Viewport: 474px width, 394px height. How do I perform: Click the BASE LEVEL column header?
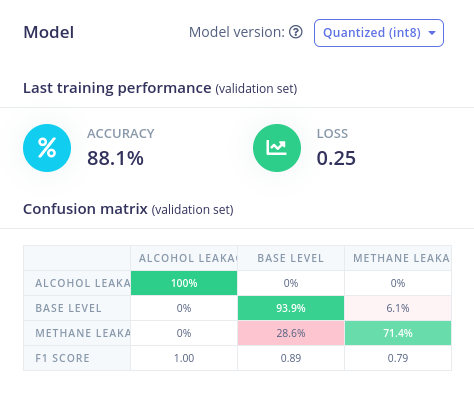click(x=291, y=258)
